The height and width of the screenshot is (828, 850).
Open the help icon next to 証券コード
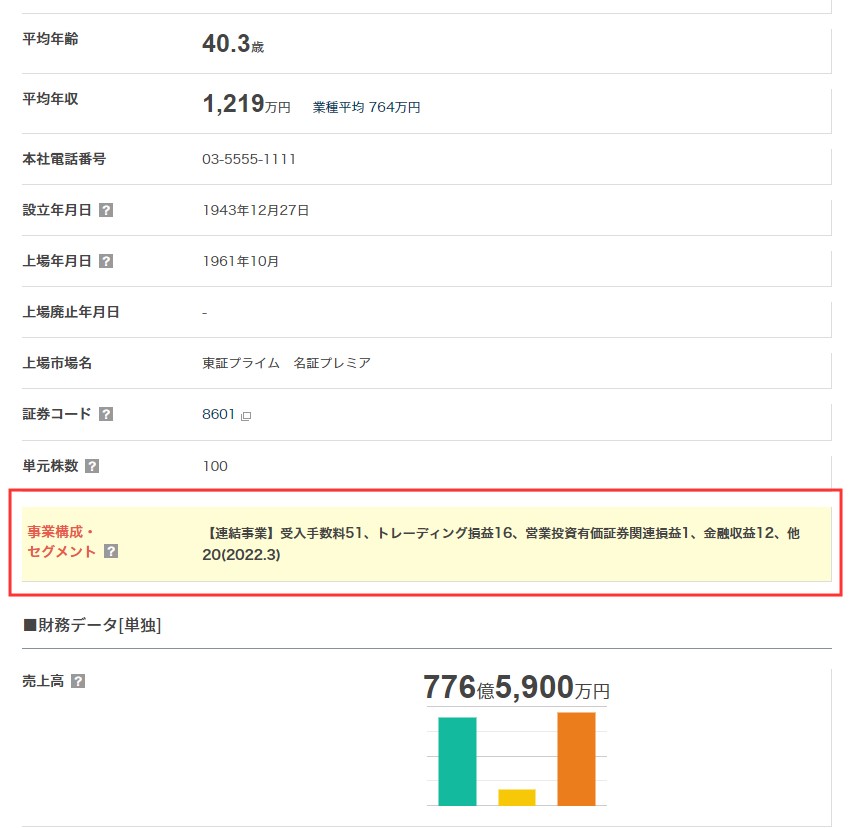click(106, 414)
